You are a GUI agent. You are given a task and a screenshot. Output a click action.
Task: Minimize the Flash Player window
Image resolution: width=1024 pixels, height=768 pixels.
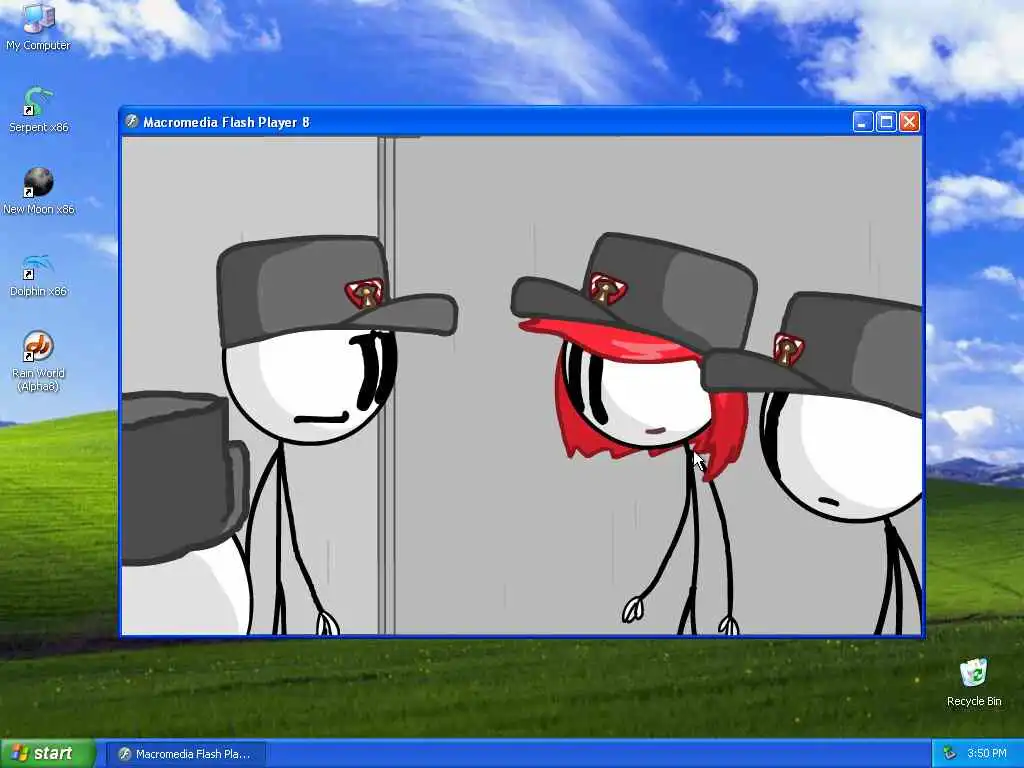coord(863,121)
